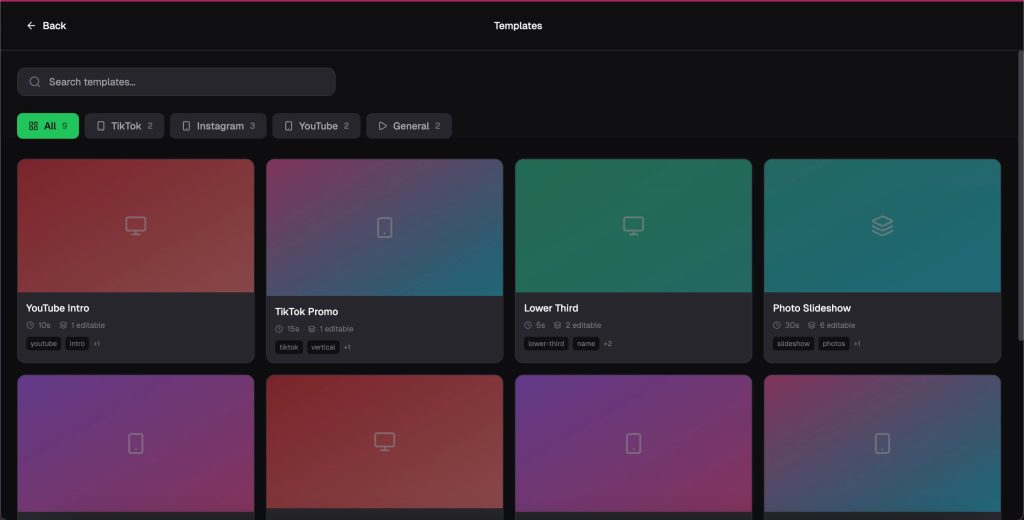Viewport: 1024px width, 520px height.
Task: Click the YouTube Intro title
Action: point(57,308)
